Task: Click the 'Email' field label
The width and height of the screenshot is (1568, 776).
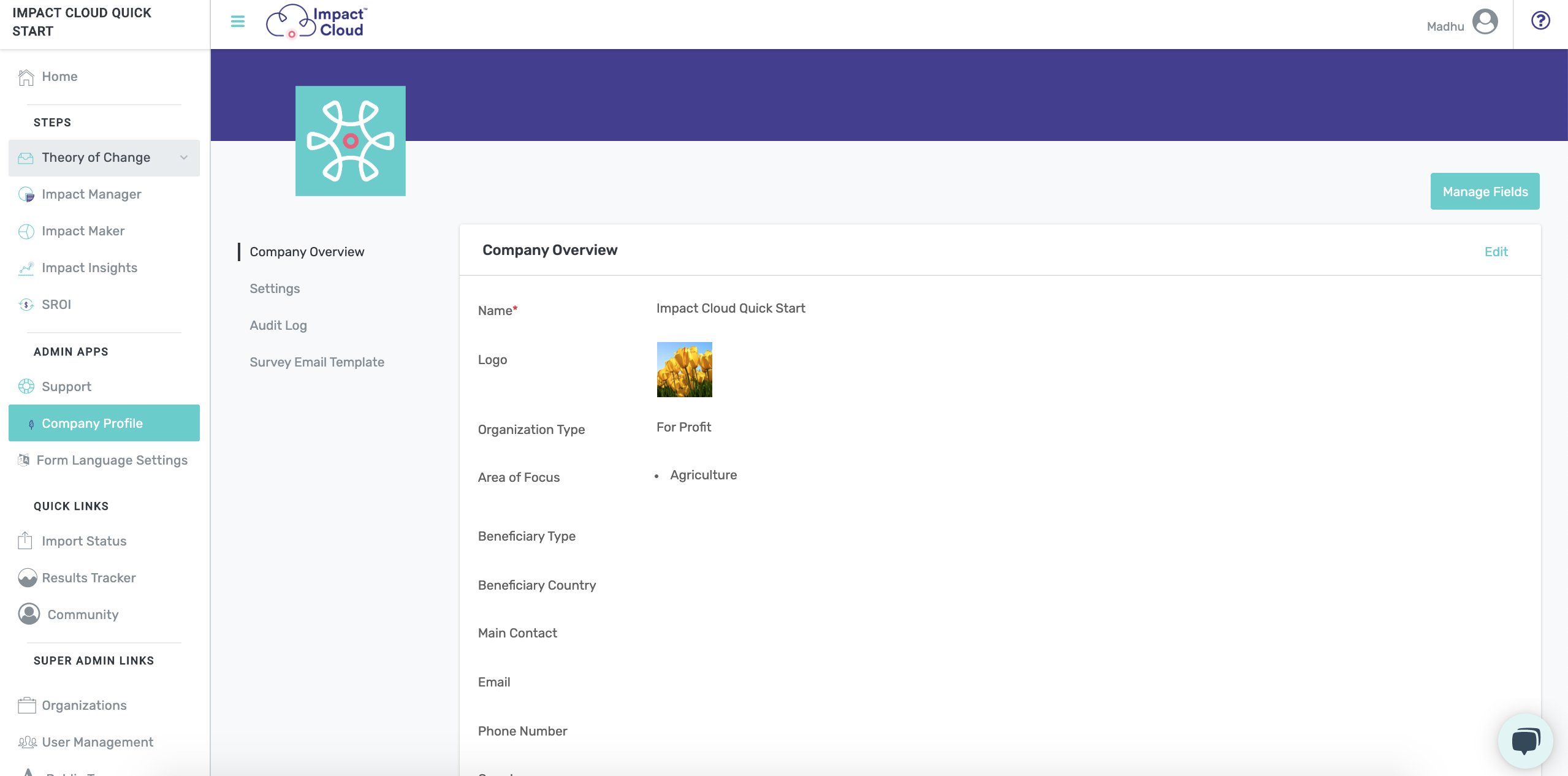Action: pyautogui.click(x=494, y=682)
